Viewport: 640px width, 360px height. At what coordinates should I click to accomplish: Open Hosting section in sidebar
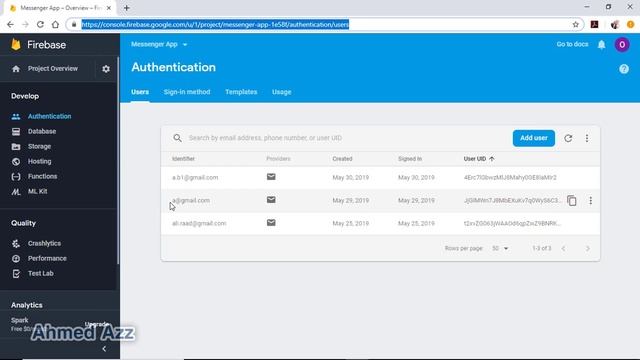[39, 162]
